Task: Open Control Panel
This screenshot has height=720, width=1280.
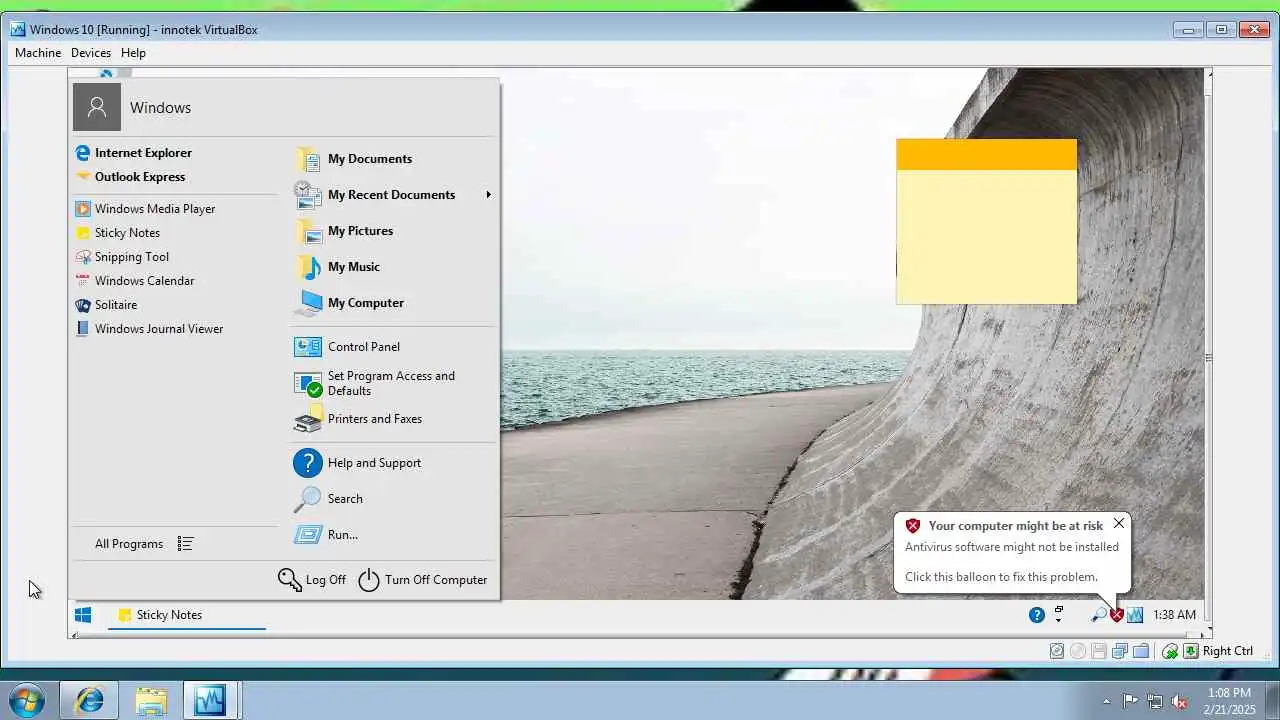Action: coord(347,347)
